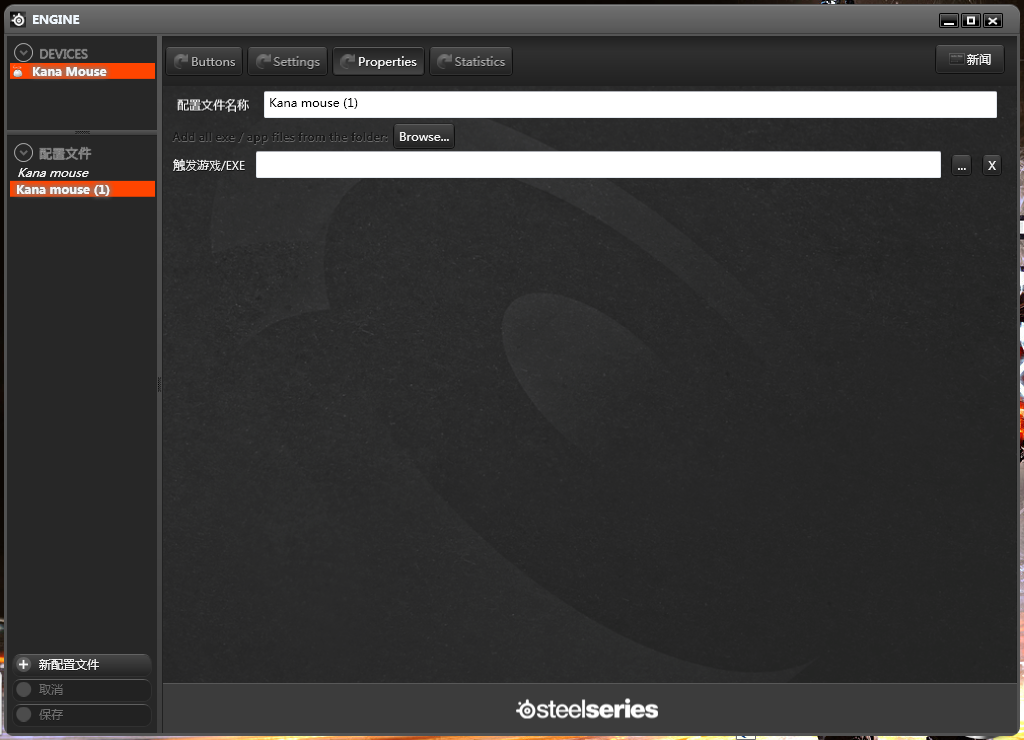The width and height of the screenshot is (1024, 740).
Task: Click the ENGINE app icon in title bar
Action: [18, 20]
